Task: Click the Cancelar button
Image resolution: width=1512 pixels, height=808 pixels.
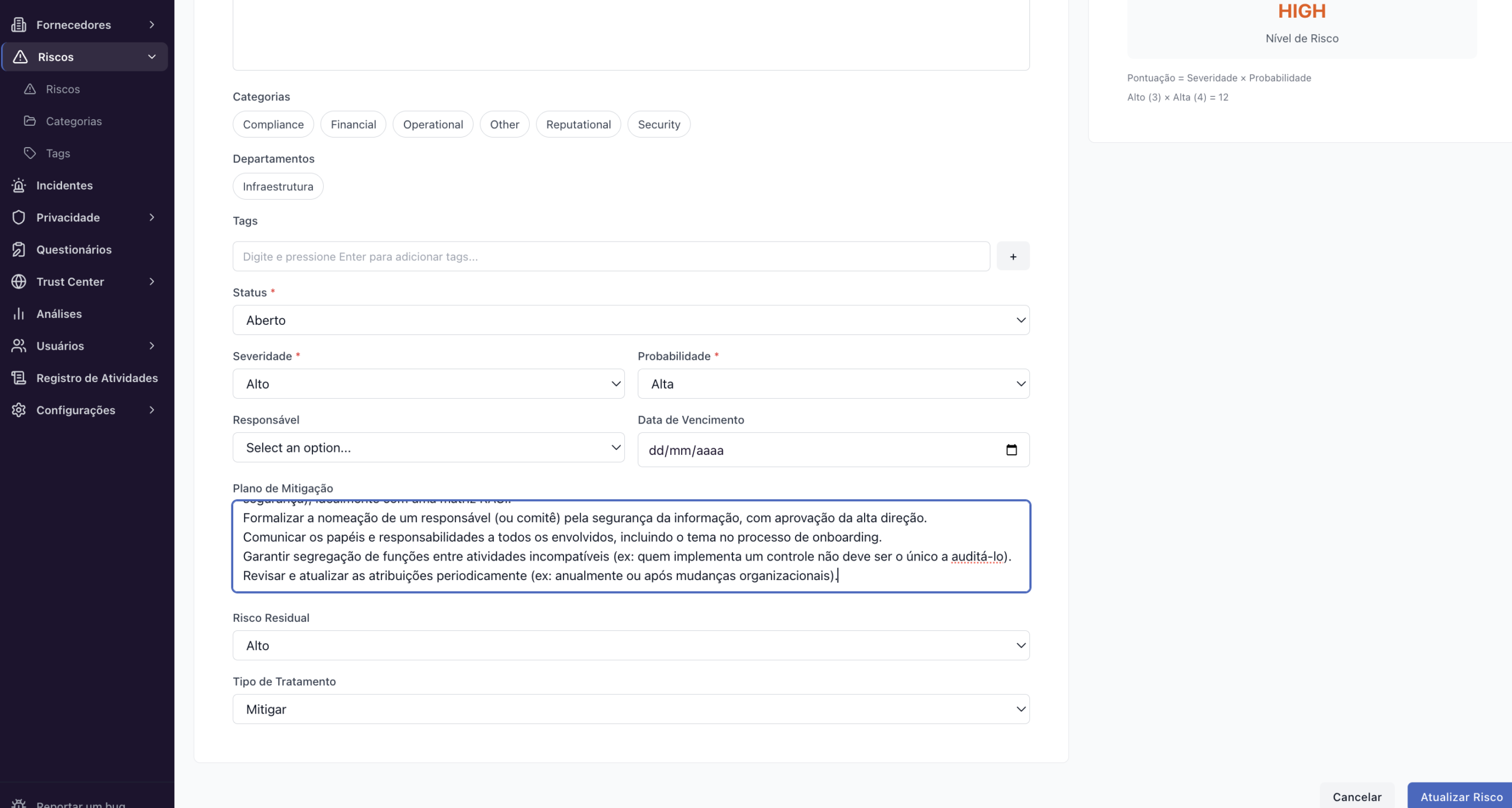Action: tap(1357, 797)
